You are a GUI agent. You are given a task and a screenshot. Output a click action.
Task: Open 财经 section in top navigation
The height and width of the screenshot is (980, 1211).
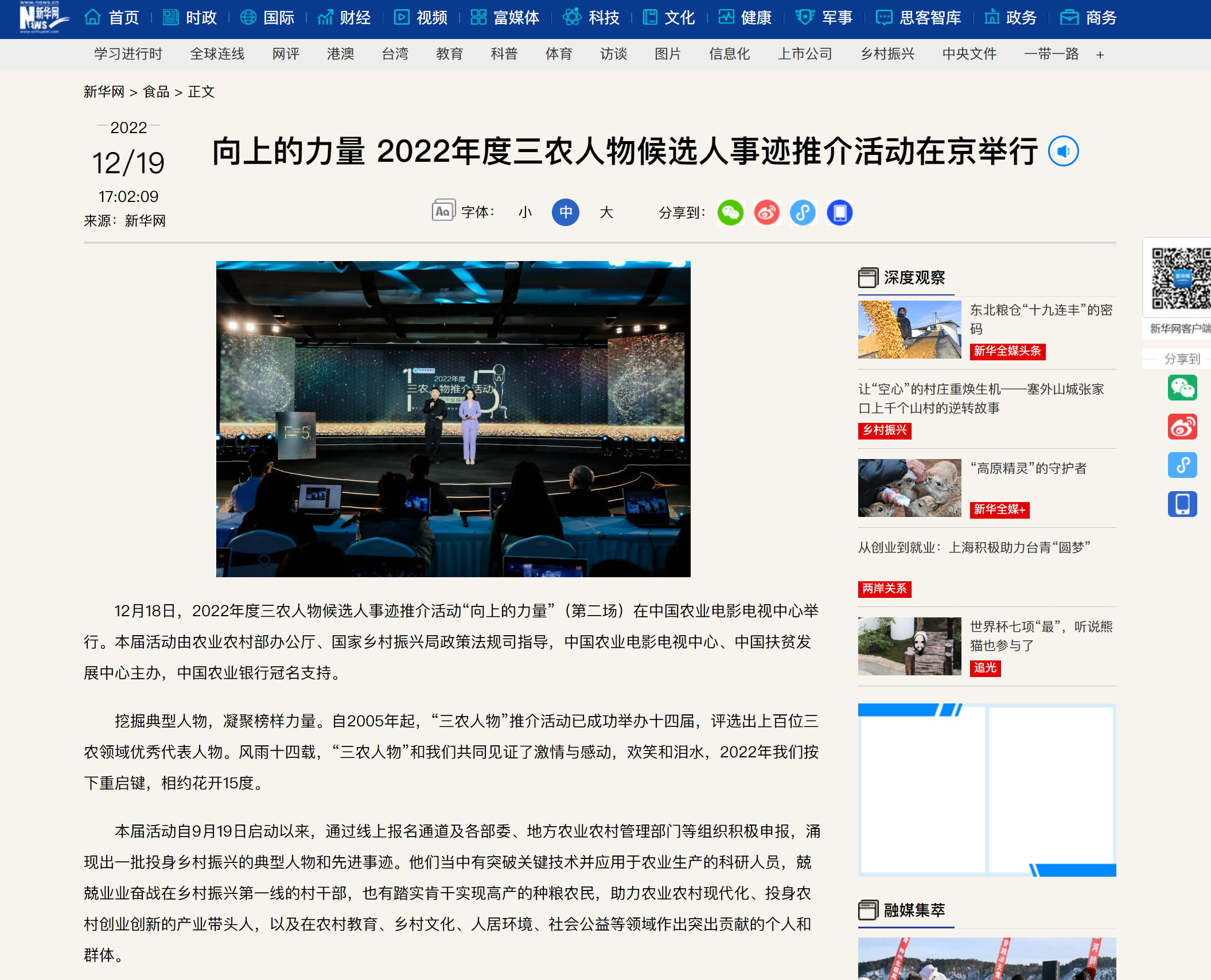click(344, 18)
